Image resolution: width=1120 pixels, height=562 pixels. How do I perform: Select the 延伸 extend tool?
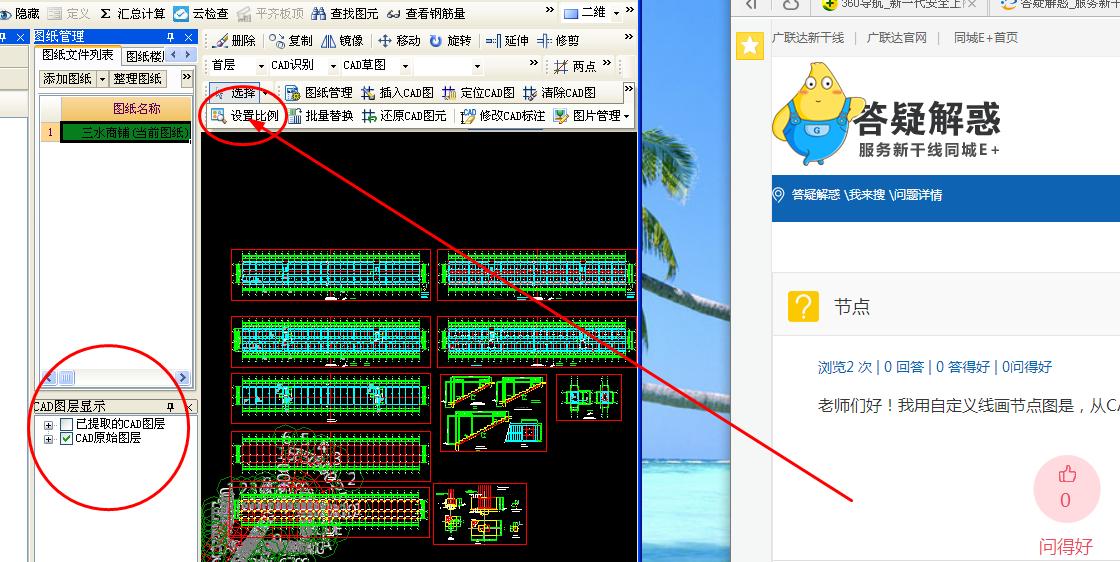(506, 41)
